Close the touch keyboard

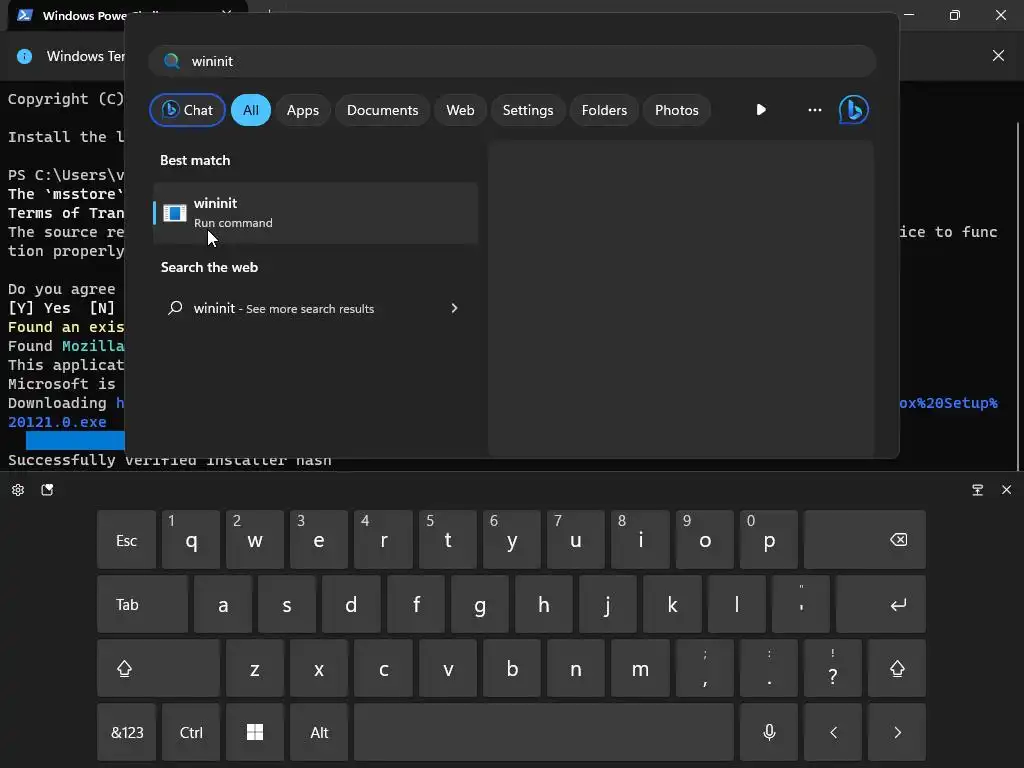pyautogui.click(x=1006, y=490)
